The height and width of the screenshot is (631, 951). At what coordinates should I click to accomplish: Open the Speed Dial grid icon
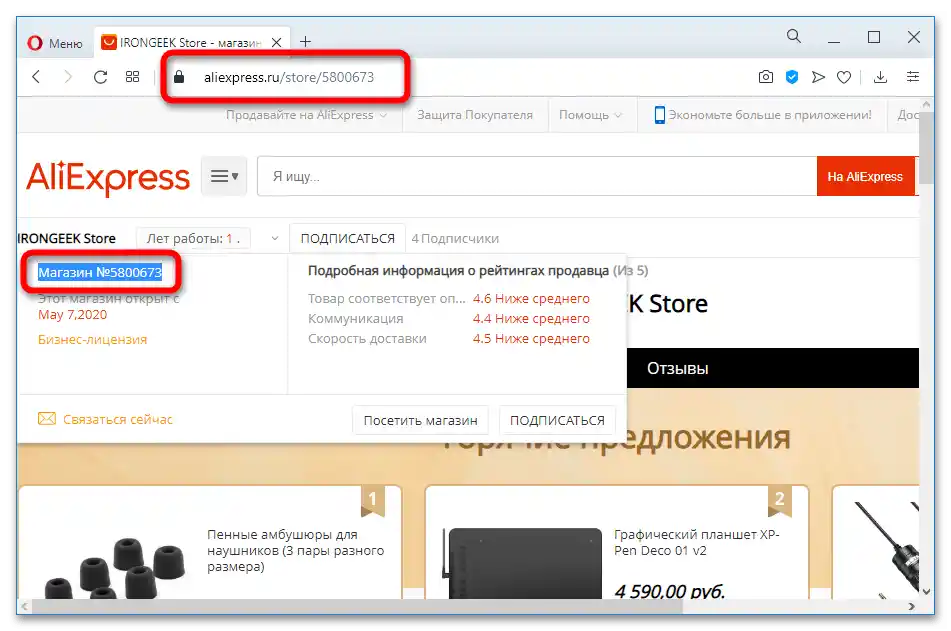pos(132,77)
